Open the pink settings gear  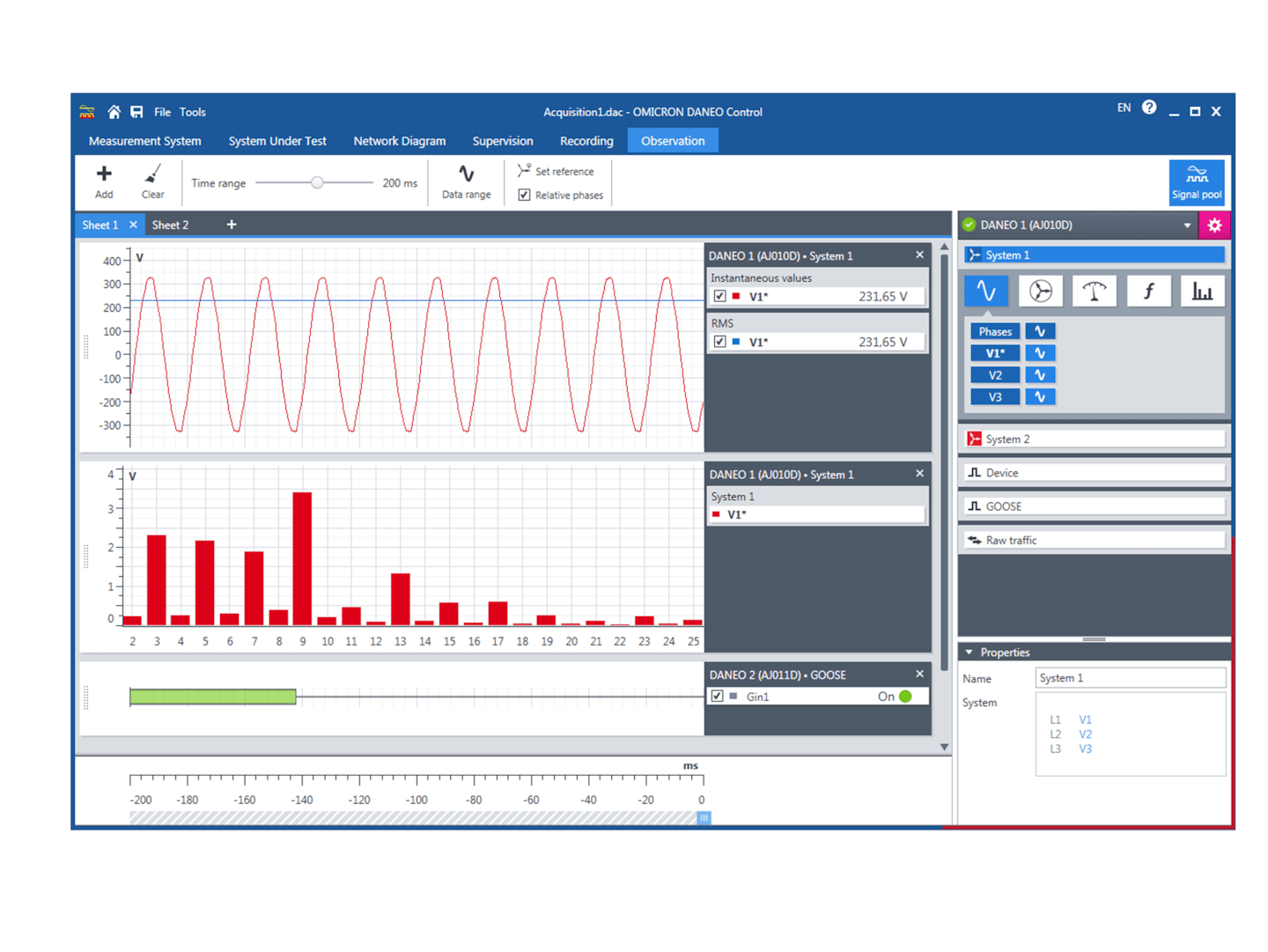[x=1214, y=225]
